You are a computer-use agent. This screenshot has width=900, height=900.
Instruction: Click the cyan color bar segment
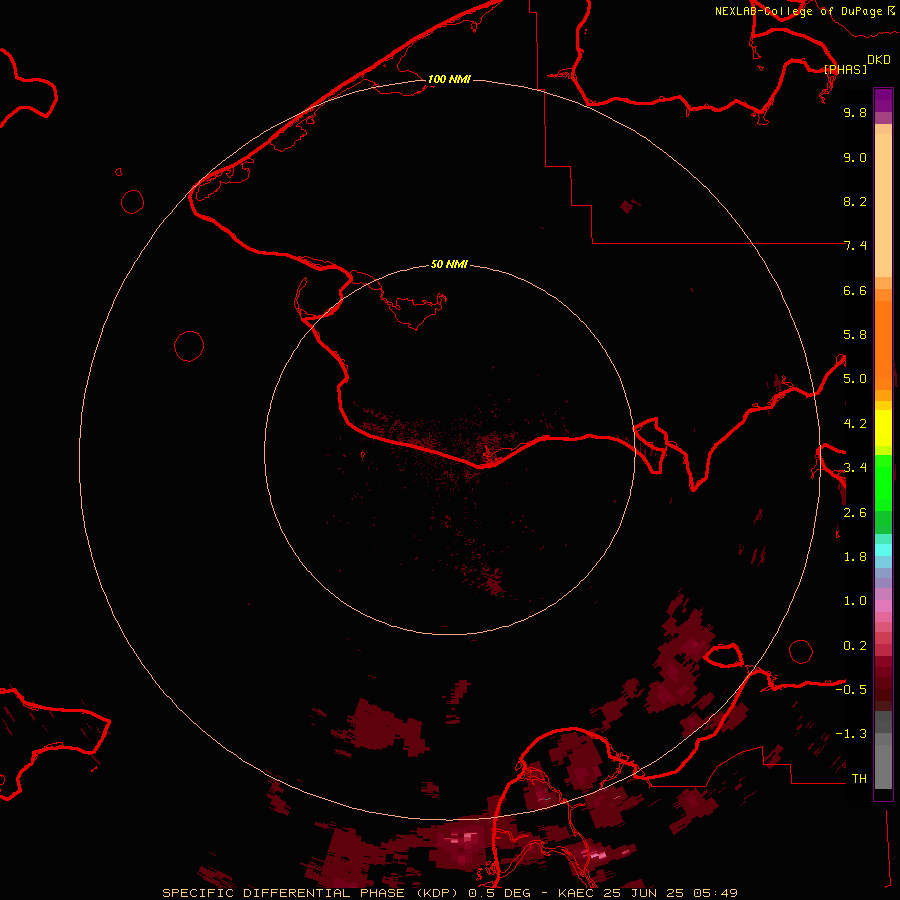tap(883, 550)
